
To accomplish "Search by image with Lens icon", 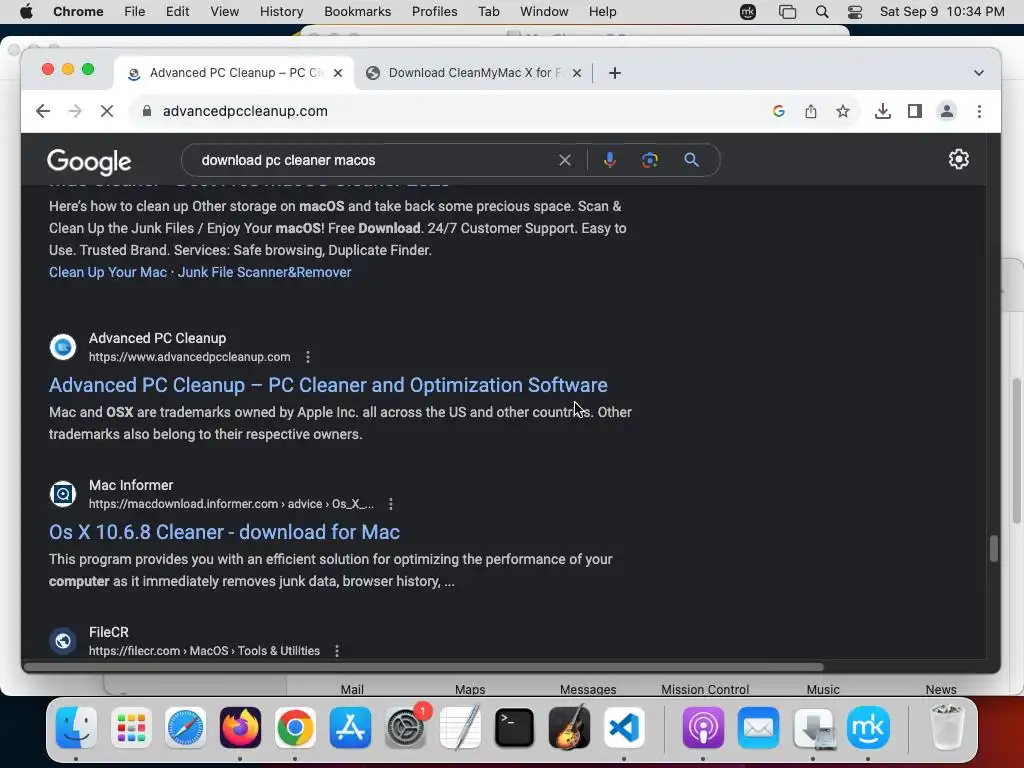I will pyautogui.click(x=650, y=160).
